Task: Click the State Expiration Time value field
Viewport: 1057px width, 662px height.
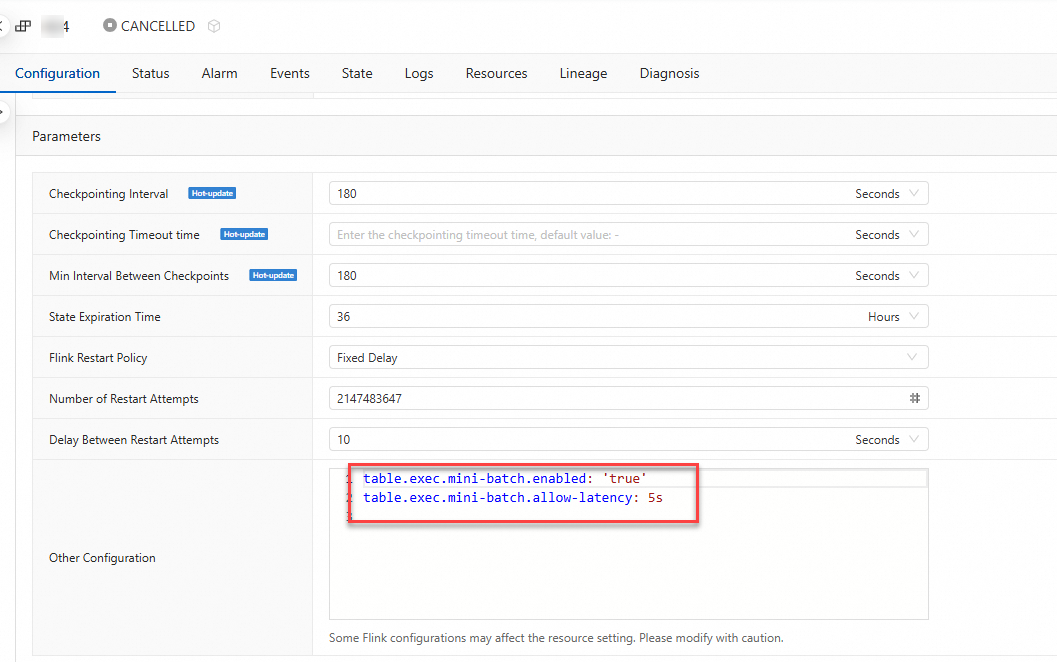Action: [590, 317]
